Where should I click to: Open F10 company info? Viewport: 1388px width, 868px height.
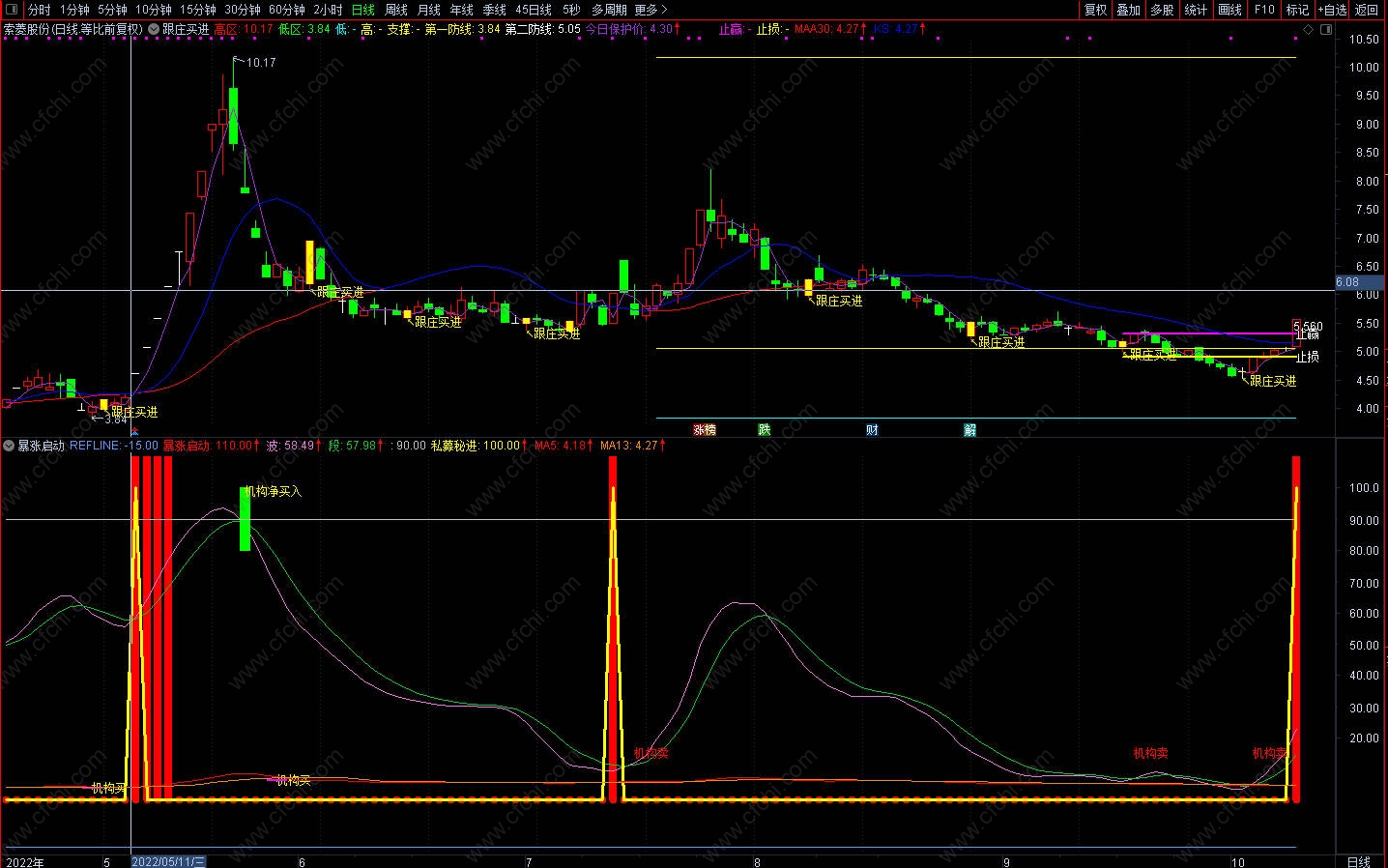click(x=1263, y=10)
